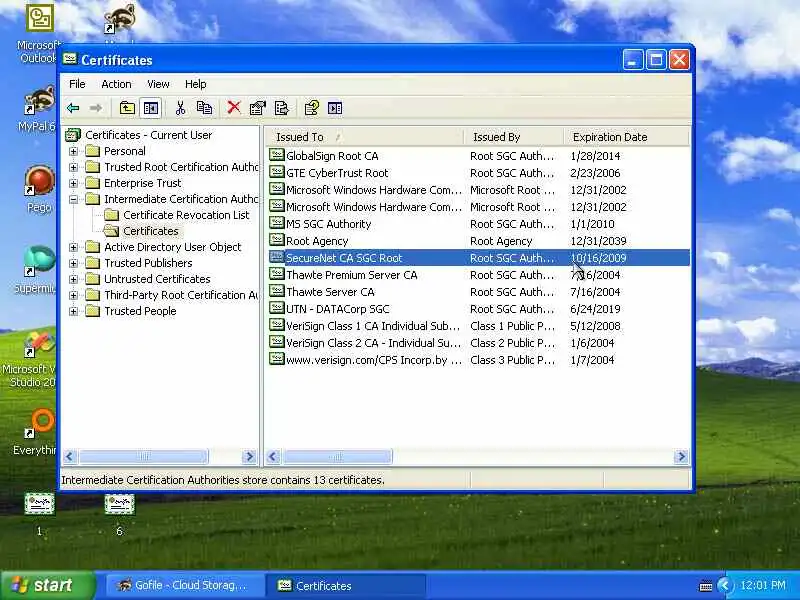The height and width of the screenshot is (600, 800).
Task: Open the Help menu
Action: 195,84
